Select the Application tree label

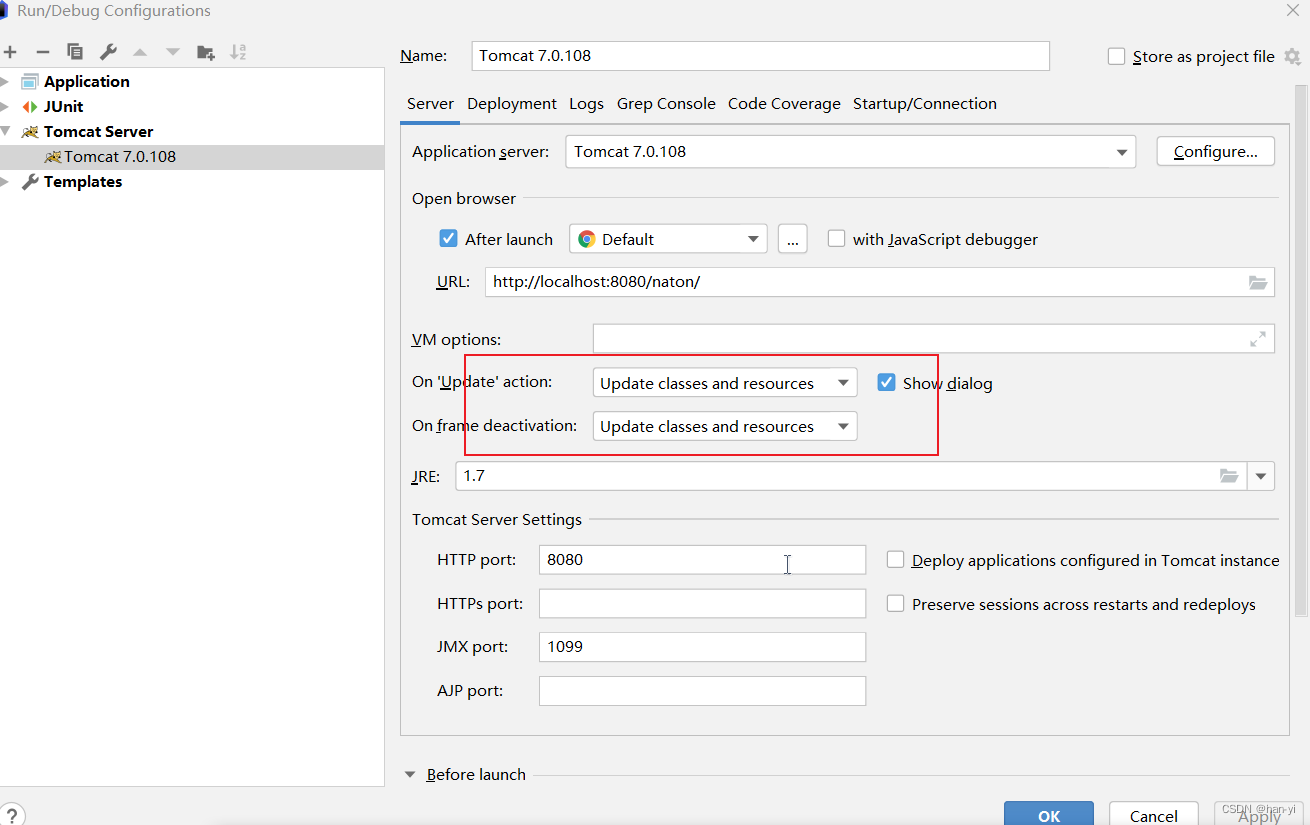[x=87, y=82]
